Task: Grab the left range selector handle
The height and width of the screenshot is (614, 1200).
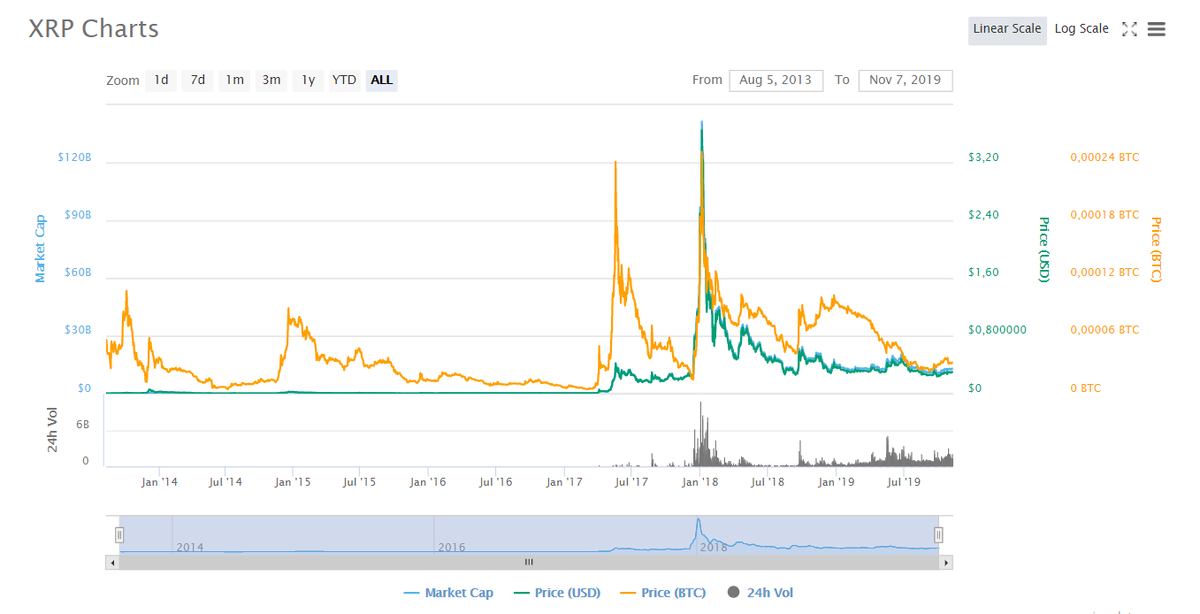Action: (x=120, y=535)
